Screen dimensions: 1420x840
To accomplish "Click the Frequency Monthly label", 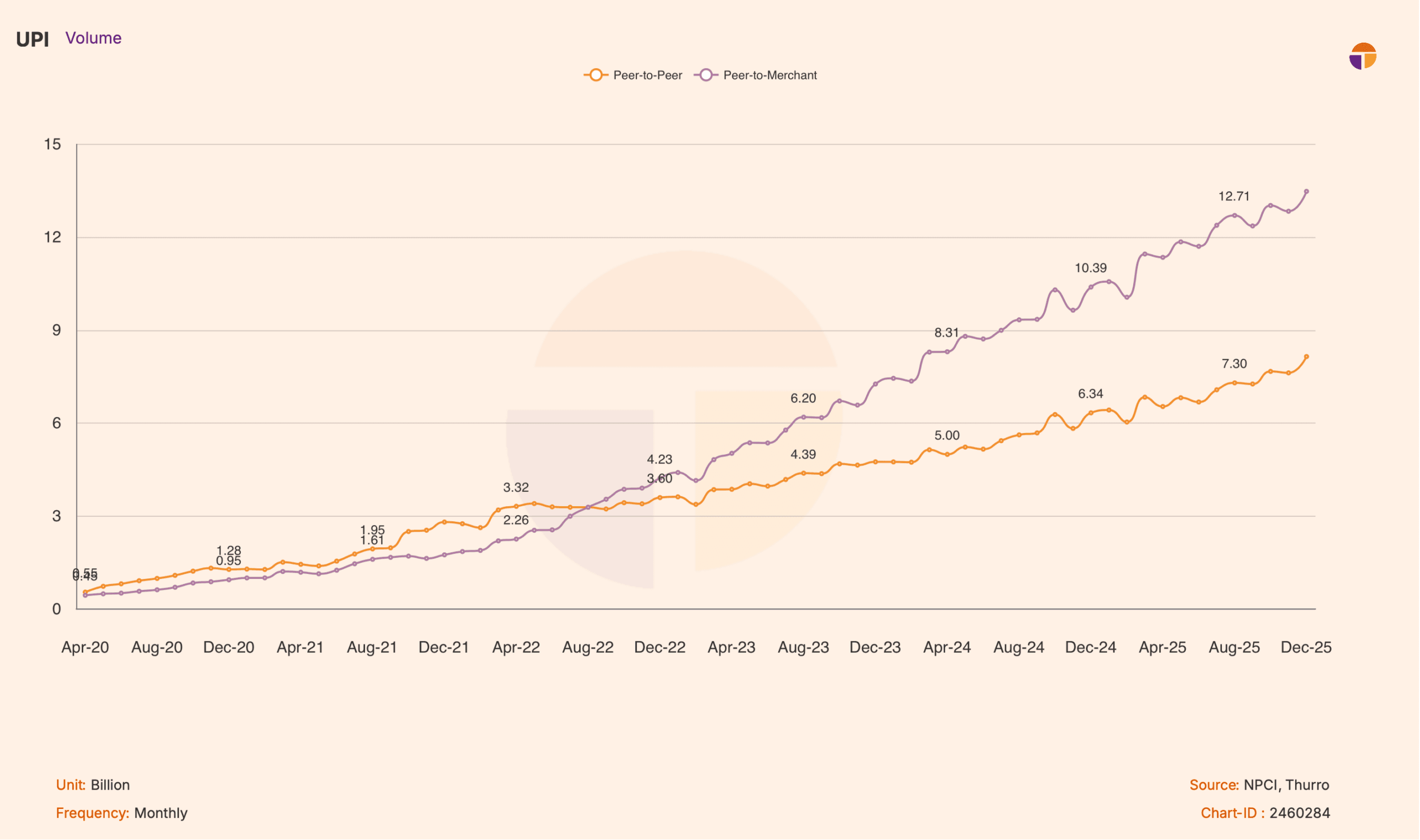I will [121, 813].
